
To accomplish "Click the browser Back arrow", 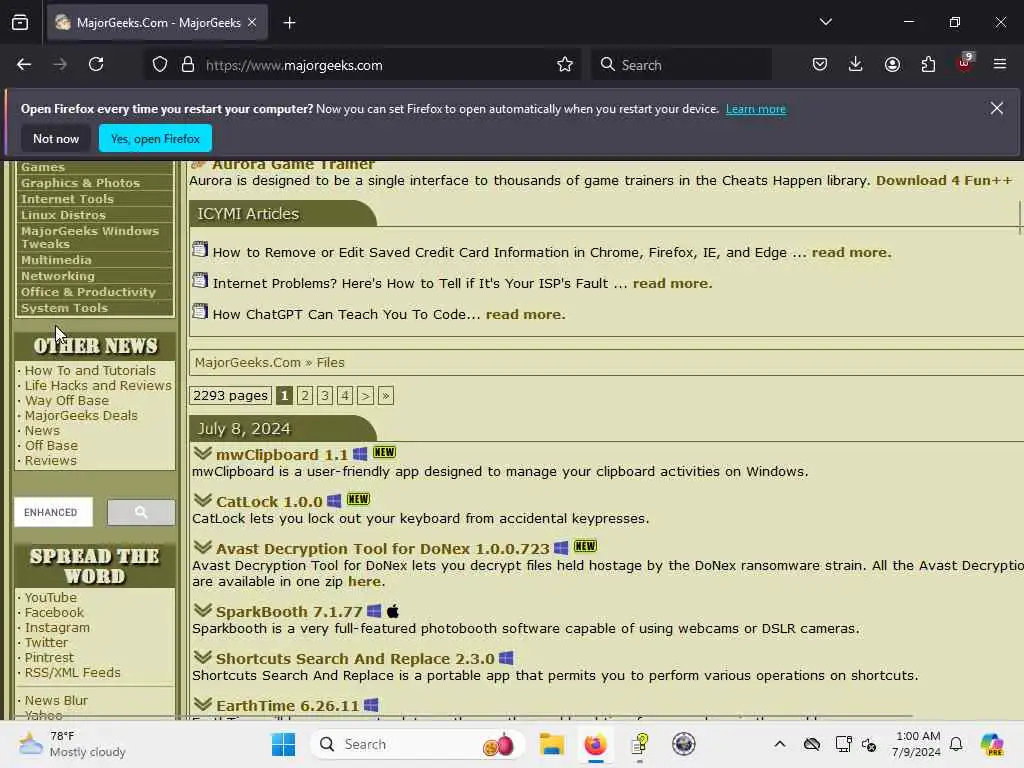I will (x=24, y=64).
